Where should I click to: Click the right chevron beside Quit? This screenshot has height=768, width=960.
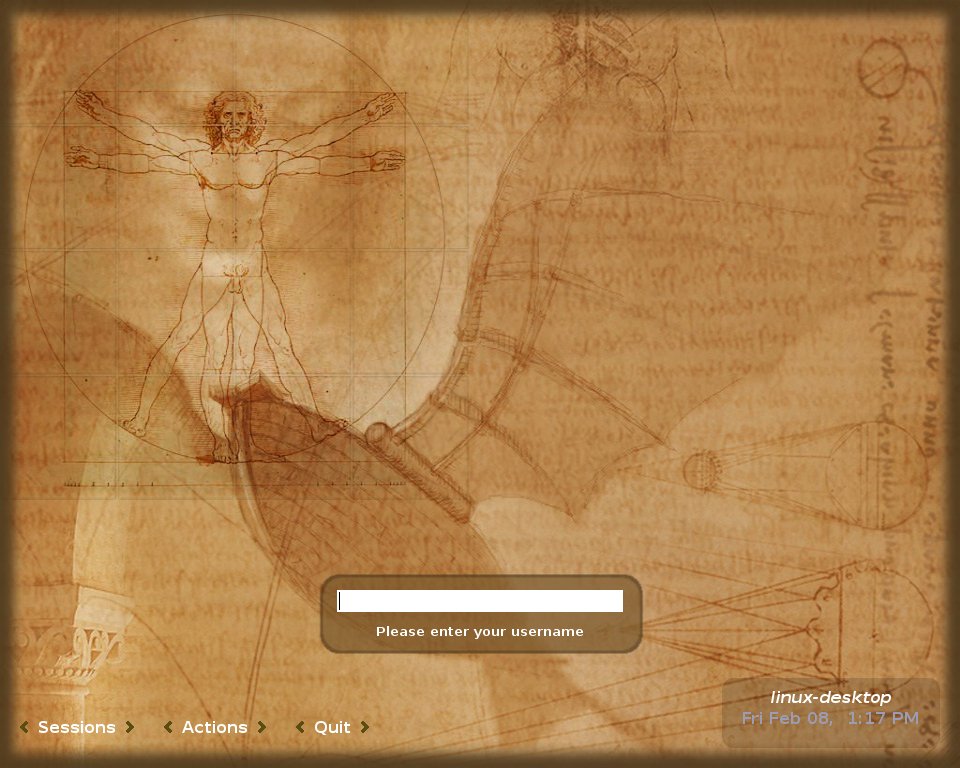click(364, 727)
